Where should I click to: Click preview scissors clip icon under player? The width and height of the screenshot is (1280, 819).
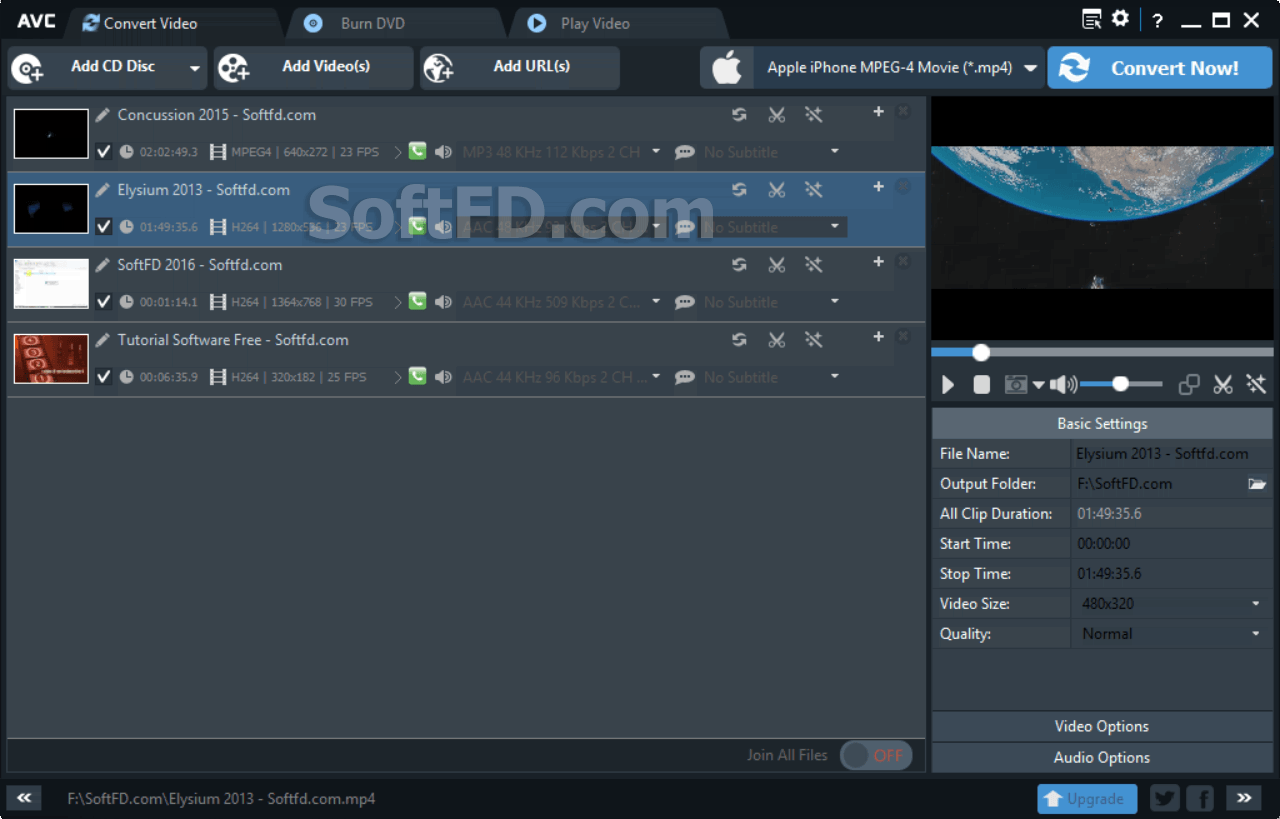[x=1222, y=384]
